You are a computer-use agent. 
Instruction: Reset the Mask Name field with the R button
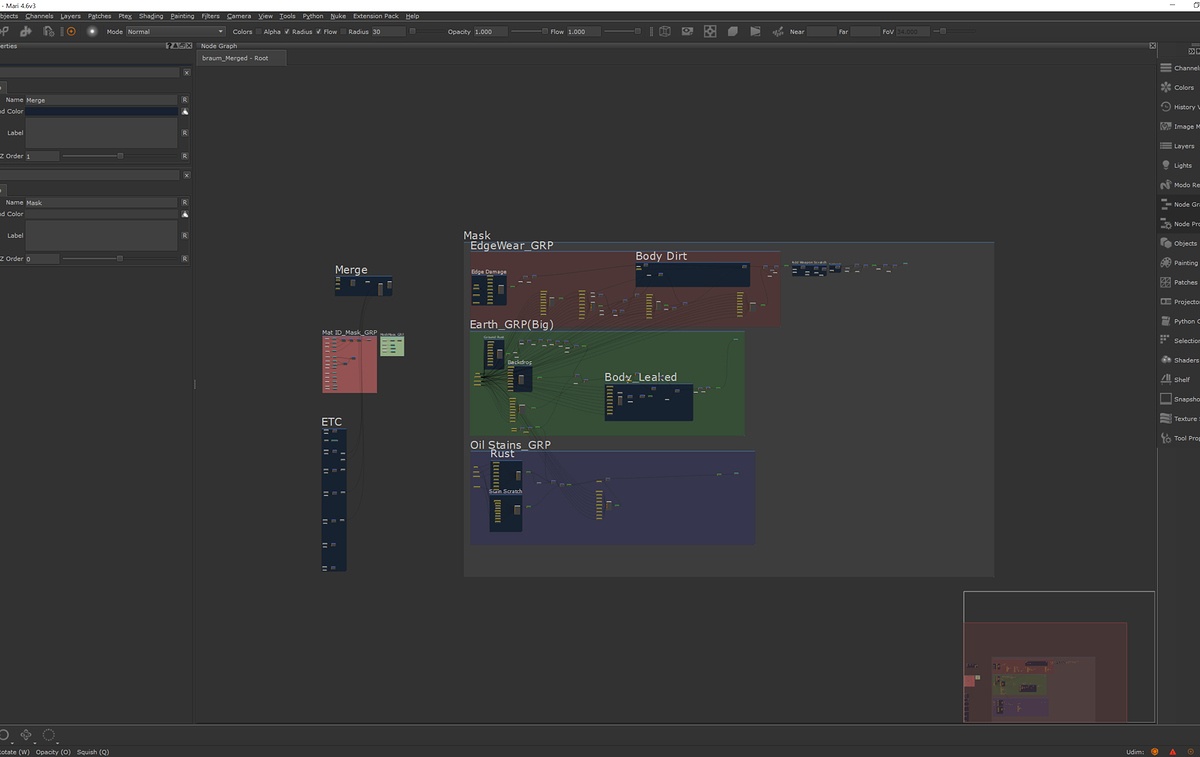point(184,202)
